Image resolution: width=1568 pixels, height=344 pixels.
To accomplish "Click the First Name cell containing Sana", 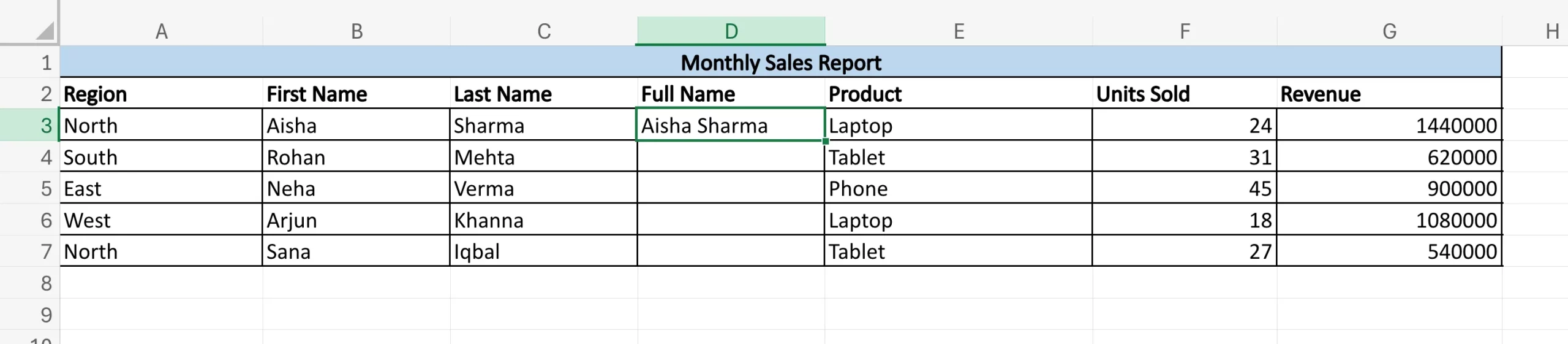I will pos(356,251).
